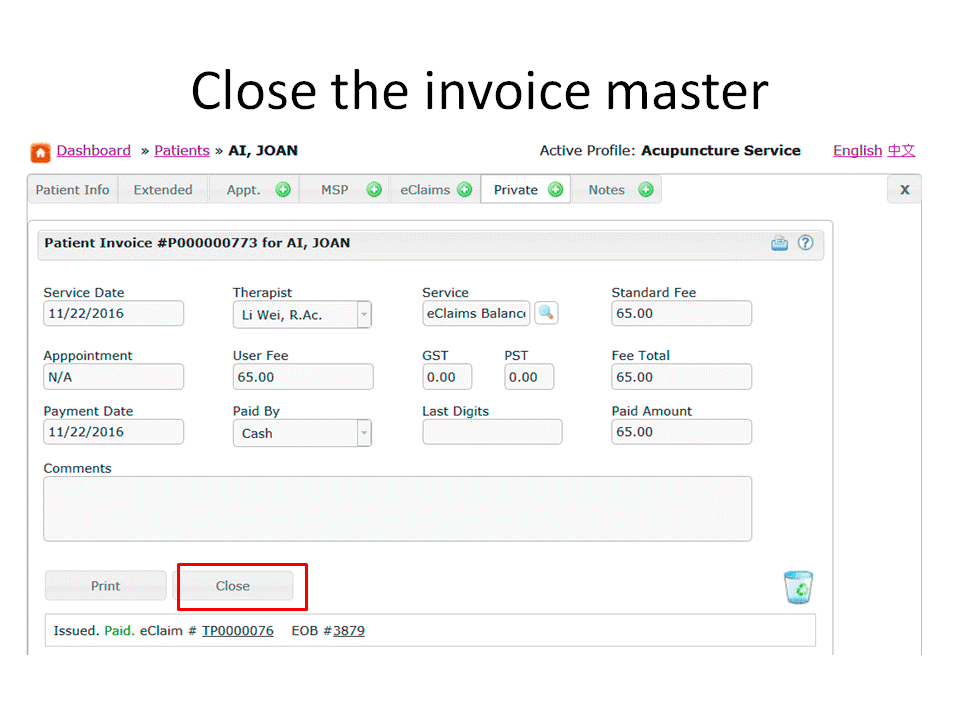The image size is (960, 720).
Task: Click the home icon beside Dashboard
Action: 38,151
